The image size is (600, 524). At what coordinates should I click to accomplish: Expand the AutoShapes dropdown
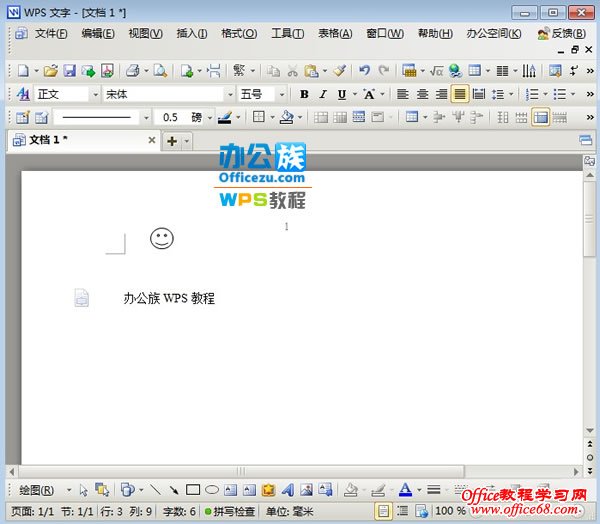tap(142, 490)
